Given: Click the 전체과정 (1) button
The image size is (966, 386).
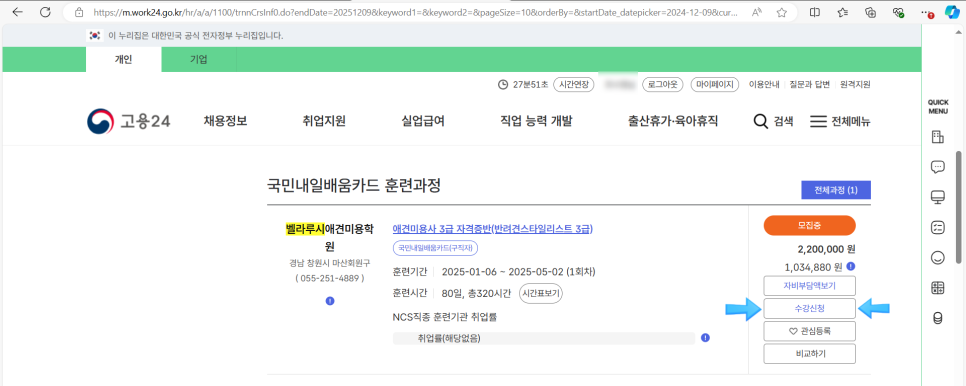Looking at the screenshot, I should click(x=836, y=190).
